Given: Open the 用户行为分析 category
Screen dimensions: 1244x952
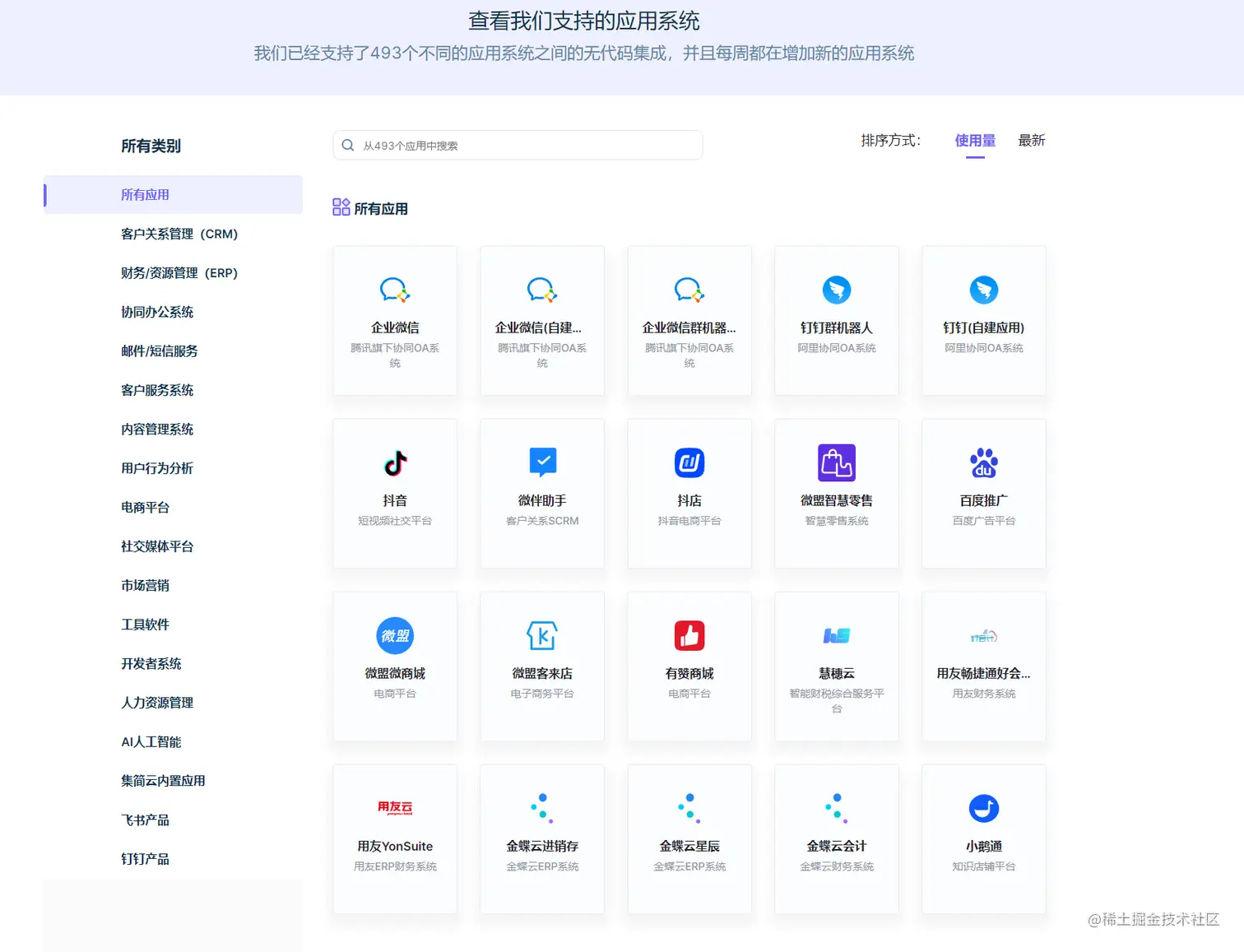Looking at the screenshot, I should point(157,468).
